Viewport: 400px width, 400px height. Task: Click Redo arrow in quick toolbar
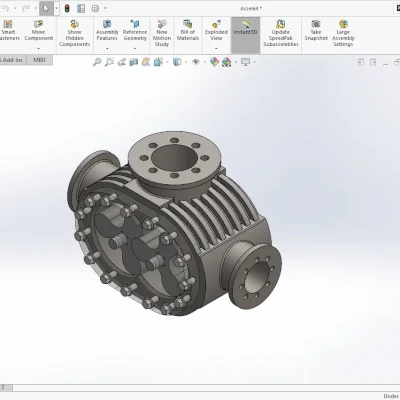click(x=26, y=8)
